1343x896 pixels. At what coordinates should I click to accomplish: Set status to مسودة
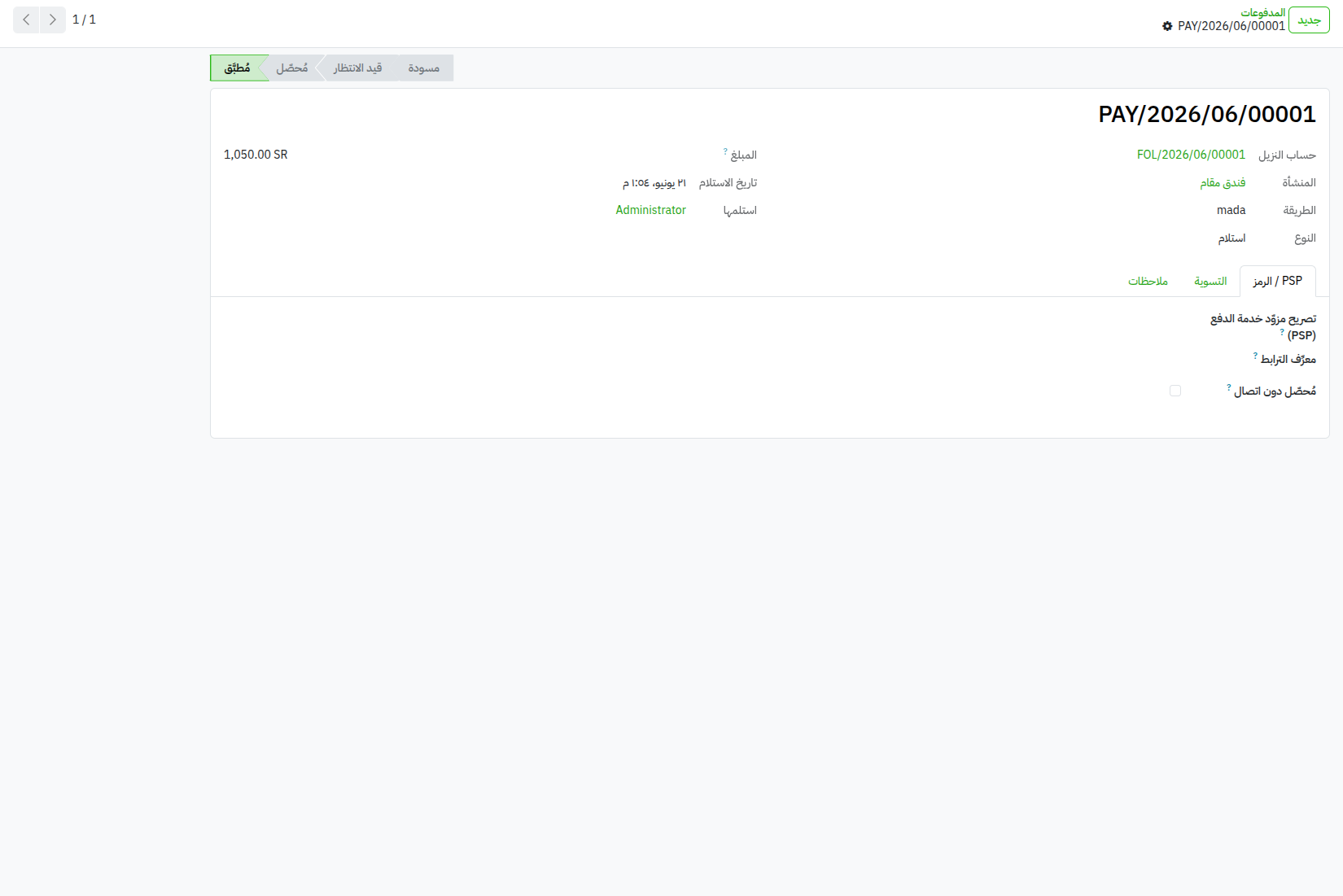pyautogui.click(x=424, y=68)
